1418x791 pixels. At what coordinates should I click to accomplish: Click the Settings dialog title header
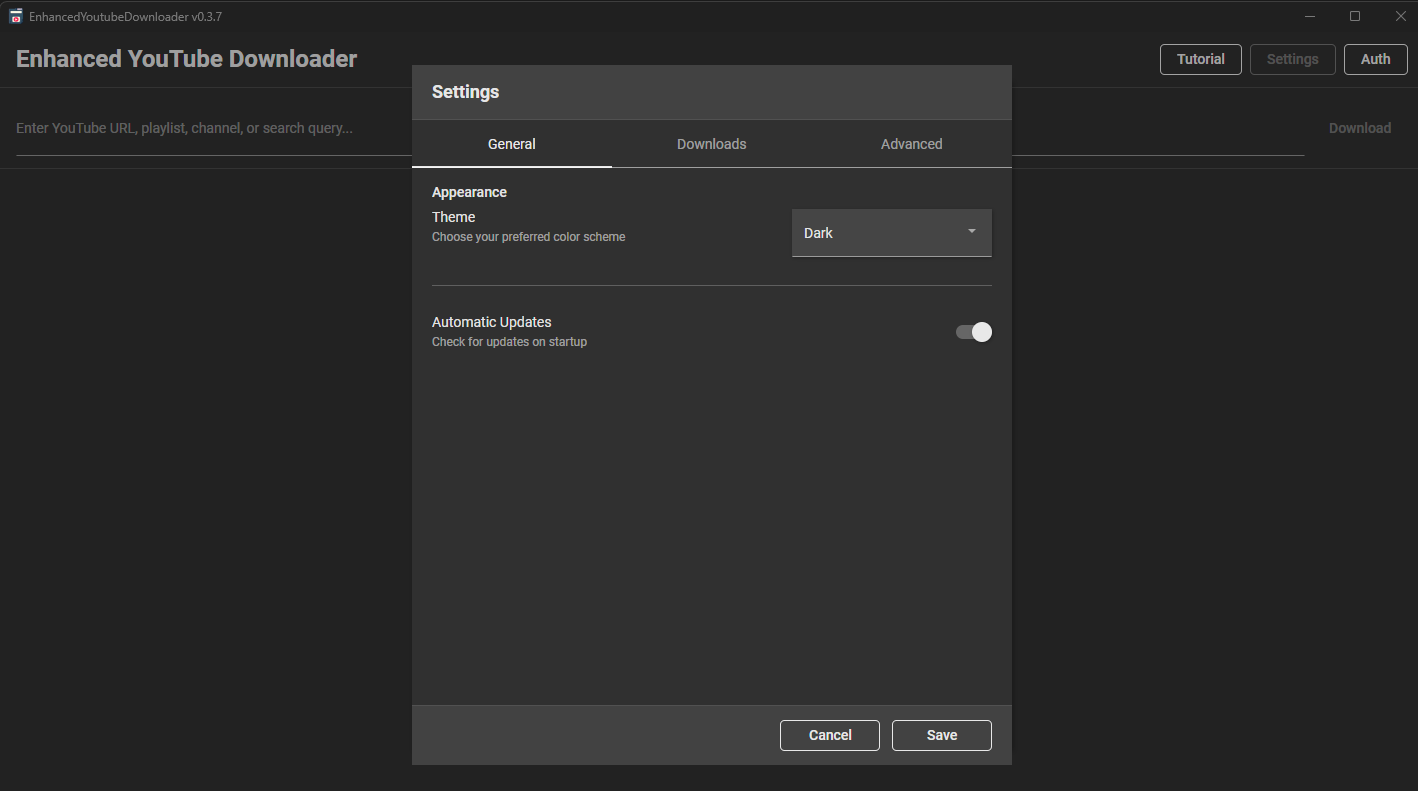(x=465, y=92)
